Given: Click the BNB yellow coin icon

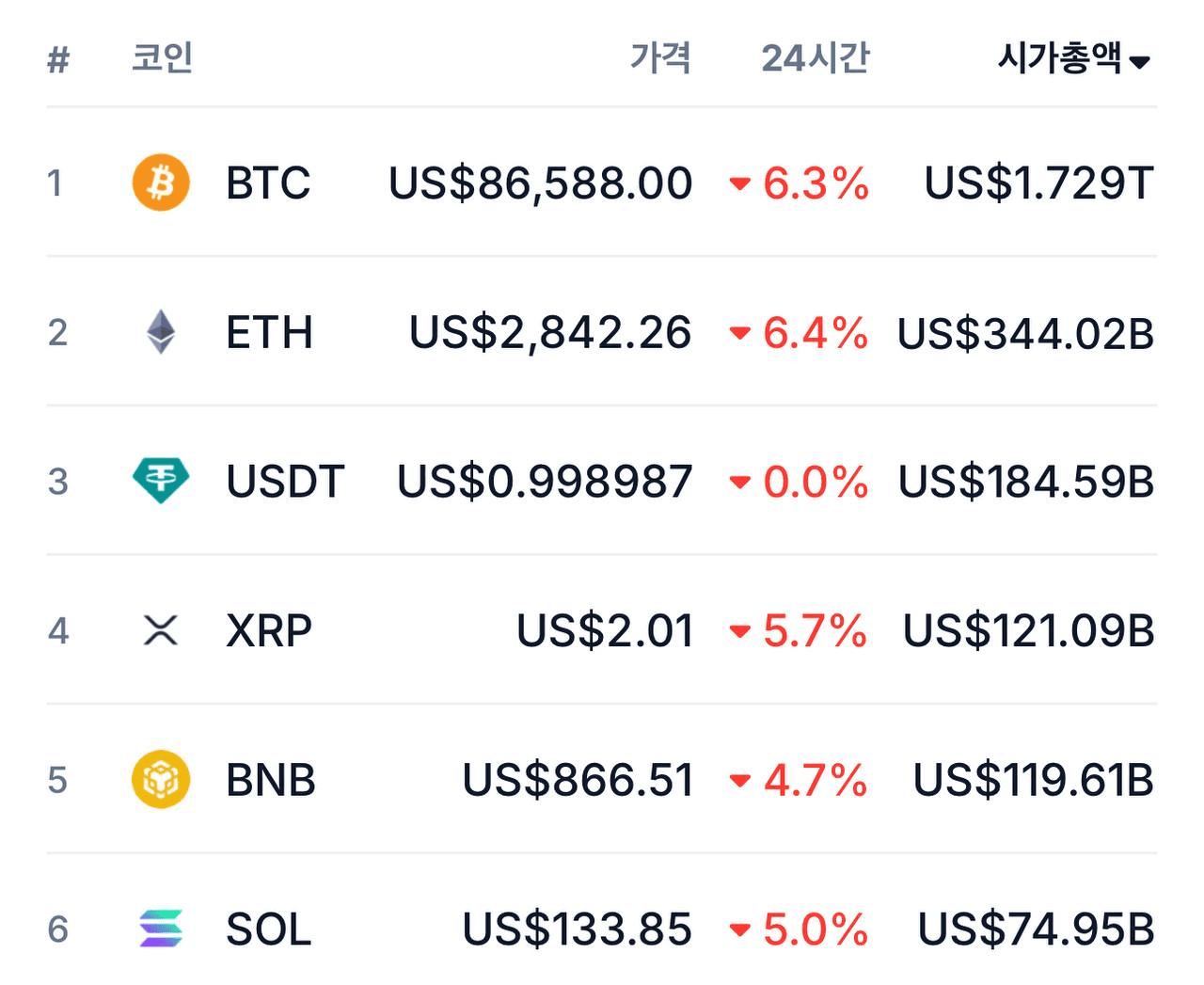Looking at the screenshot, I should click(x=161, y=780).
